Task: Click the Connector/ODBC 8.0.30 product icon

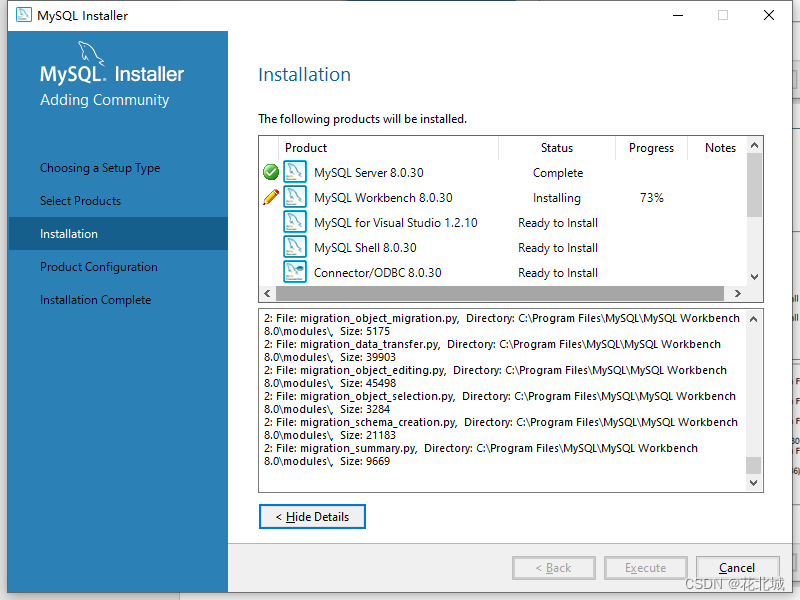Action: pyautogui.click(x=295, y=272)
